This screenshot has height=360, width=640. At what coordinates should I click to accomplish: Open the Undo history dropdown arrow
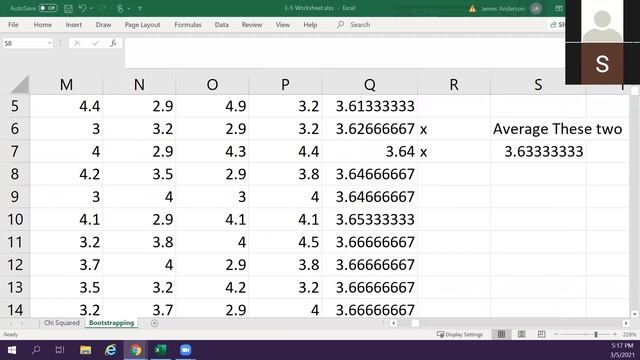pos(91,8)
